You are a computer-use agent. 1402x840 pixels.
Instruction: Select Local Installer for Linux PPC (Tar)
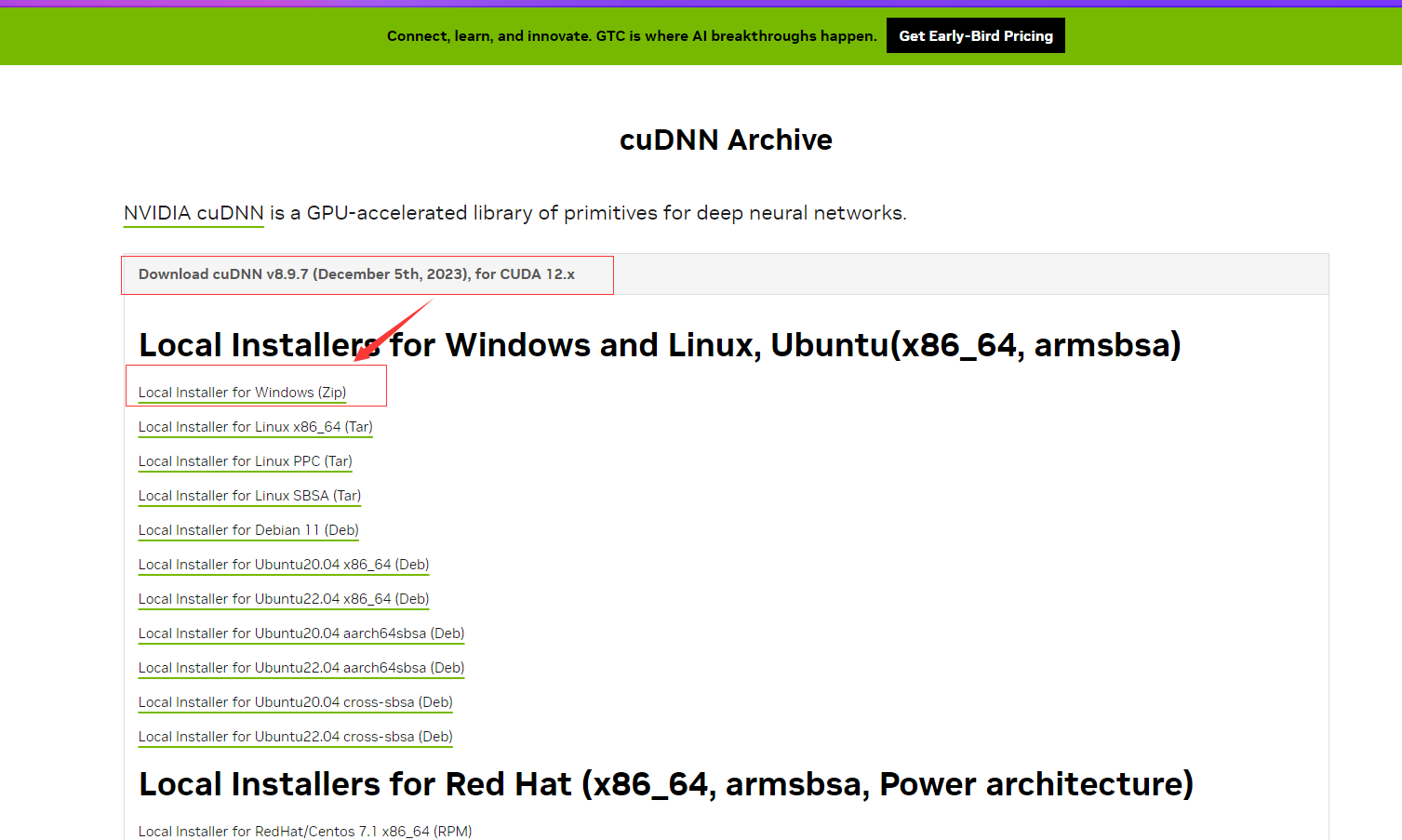coord(245,461)
